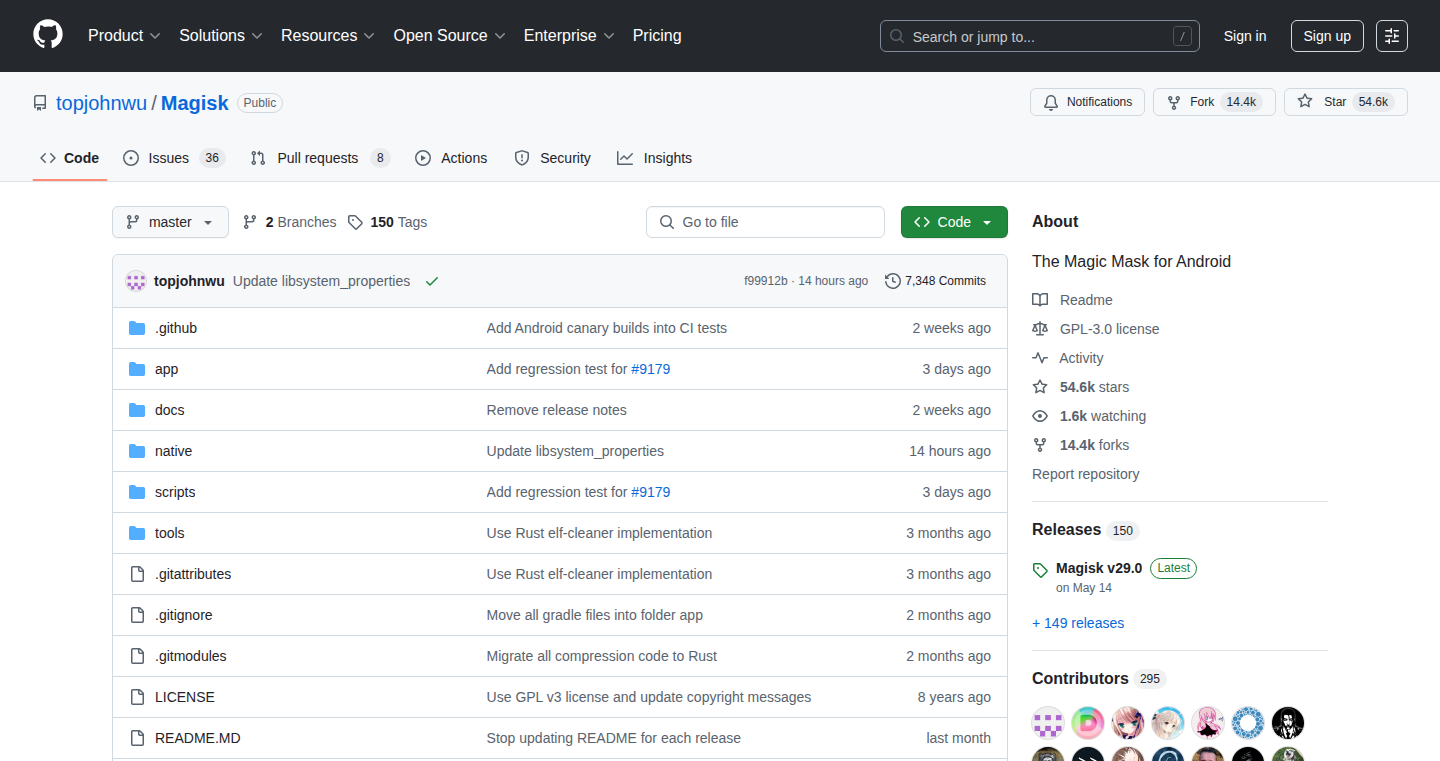The width and height of the screenshot is (1440, 761).
Task: View the 2 Branches link
Action: [289, 222]
